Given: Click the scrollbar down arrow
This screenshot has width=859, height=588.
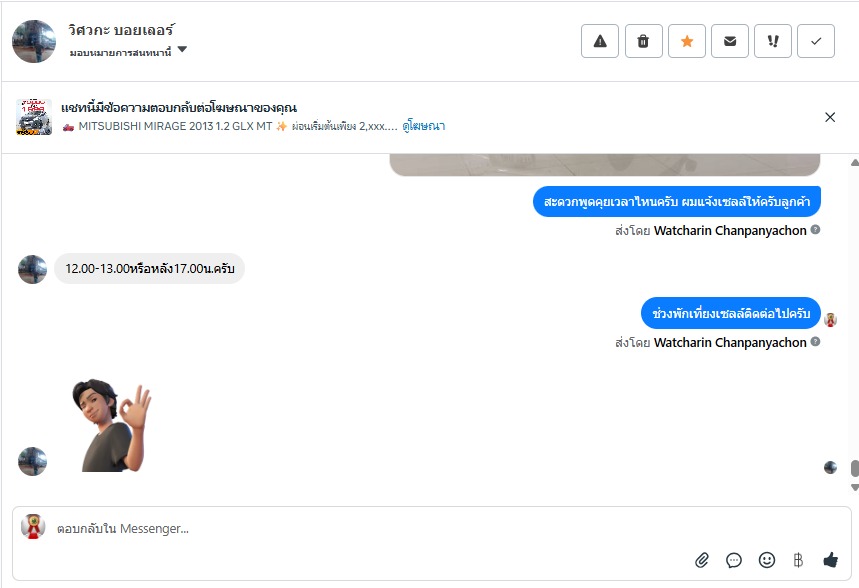Looking at the screenshot, I should pyautogui.click(x=854, y=487).
